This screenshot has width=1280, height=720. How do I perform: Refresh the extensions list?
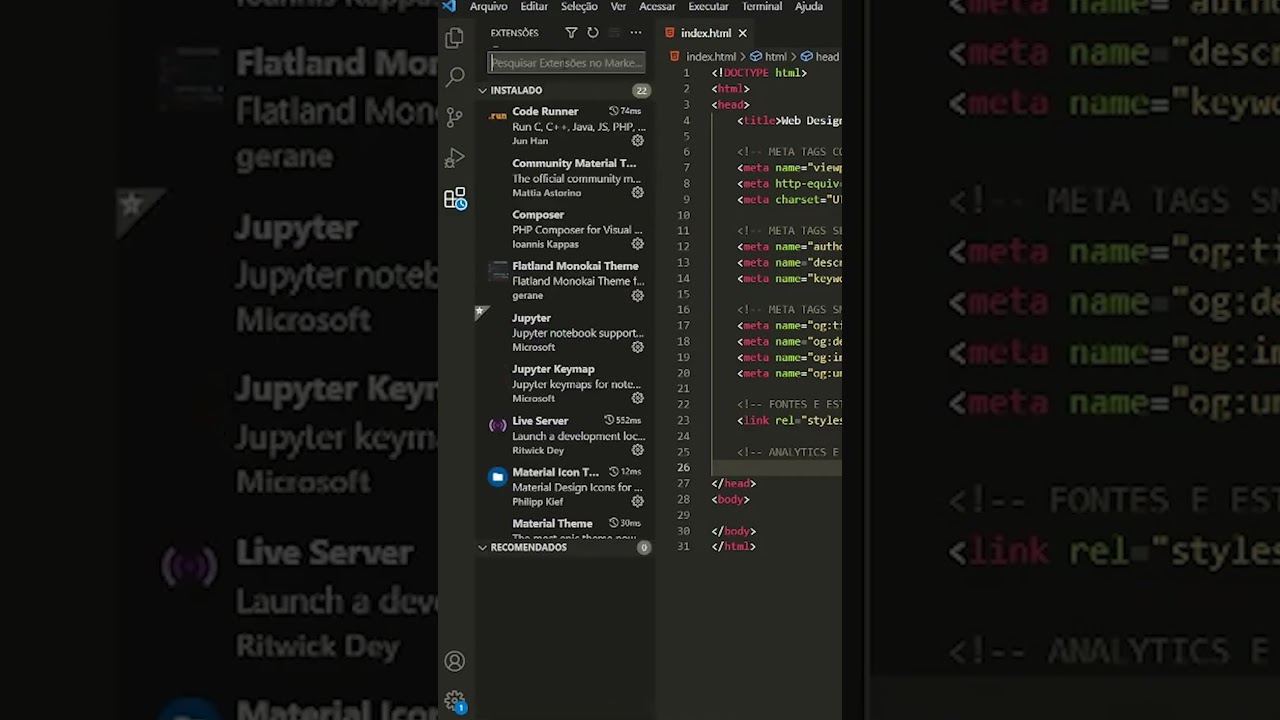tap(593, 33)
